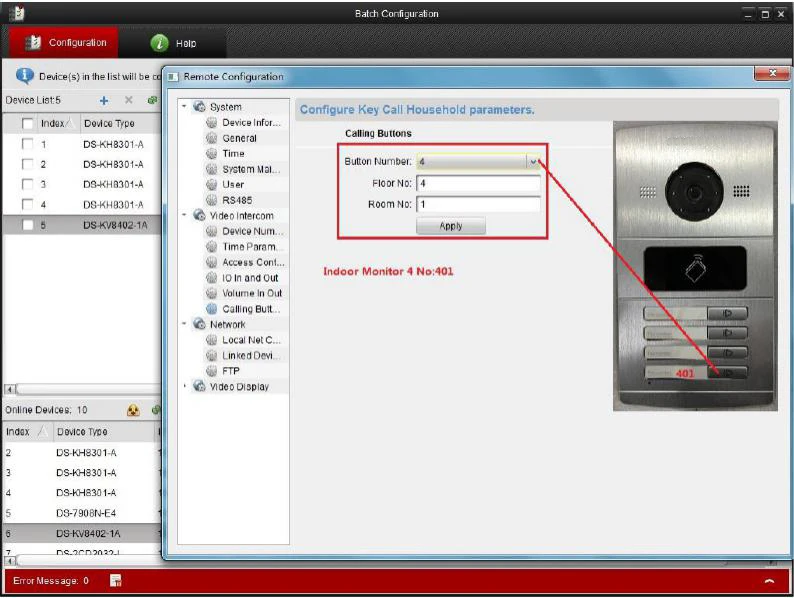Open the Help tab
The width and height of the screenshot is (794, 598).
click(x=174, y=43)
